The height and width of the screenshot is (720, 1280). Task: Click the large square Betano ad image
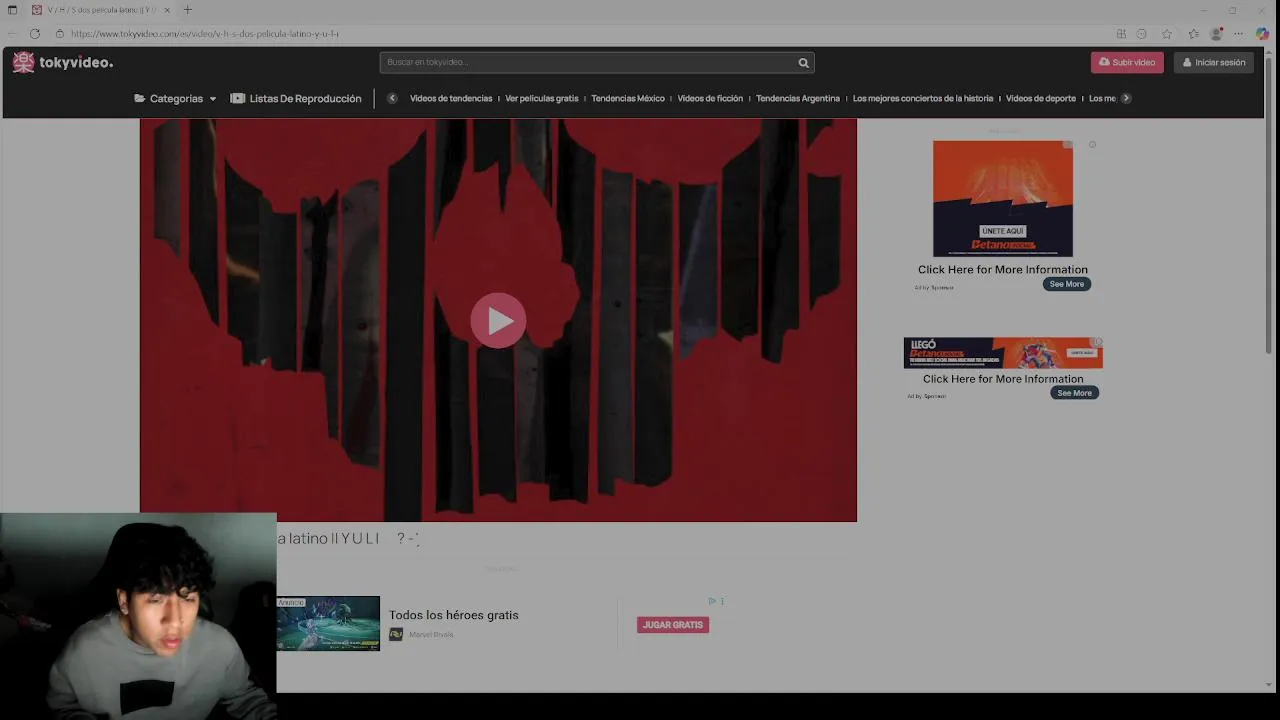(x=1003, y=198)
